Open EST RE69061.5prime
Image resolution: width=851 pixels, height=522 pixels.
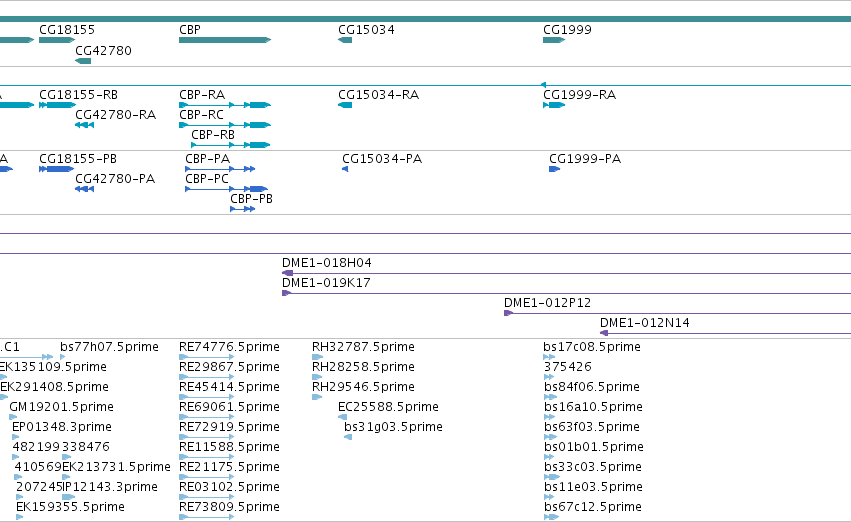229,408
